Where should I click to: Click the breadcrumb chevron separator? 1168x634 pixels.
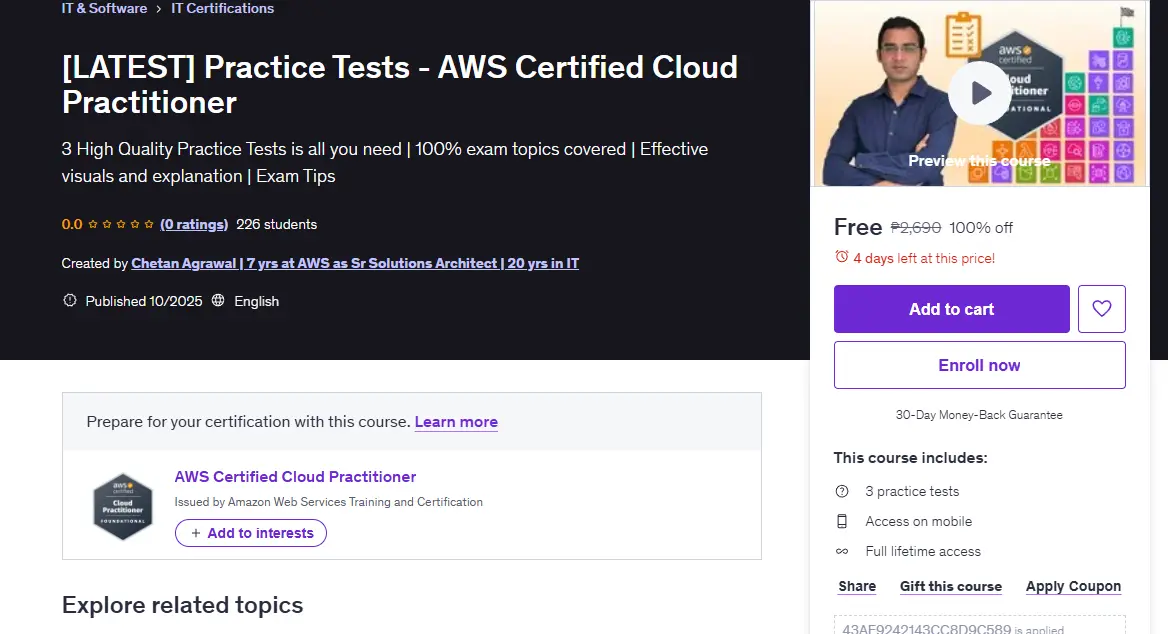[159, 9]
